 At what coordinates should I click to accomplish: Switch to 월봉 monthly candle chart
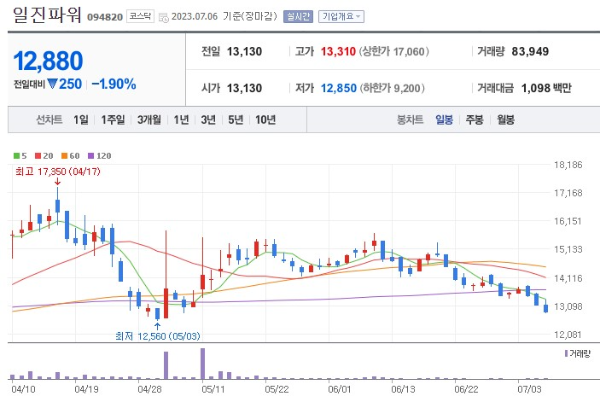(x=505, y=120)
